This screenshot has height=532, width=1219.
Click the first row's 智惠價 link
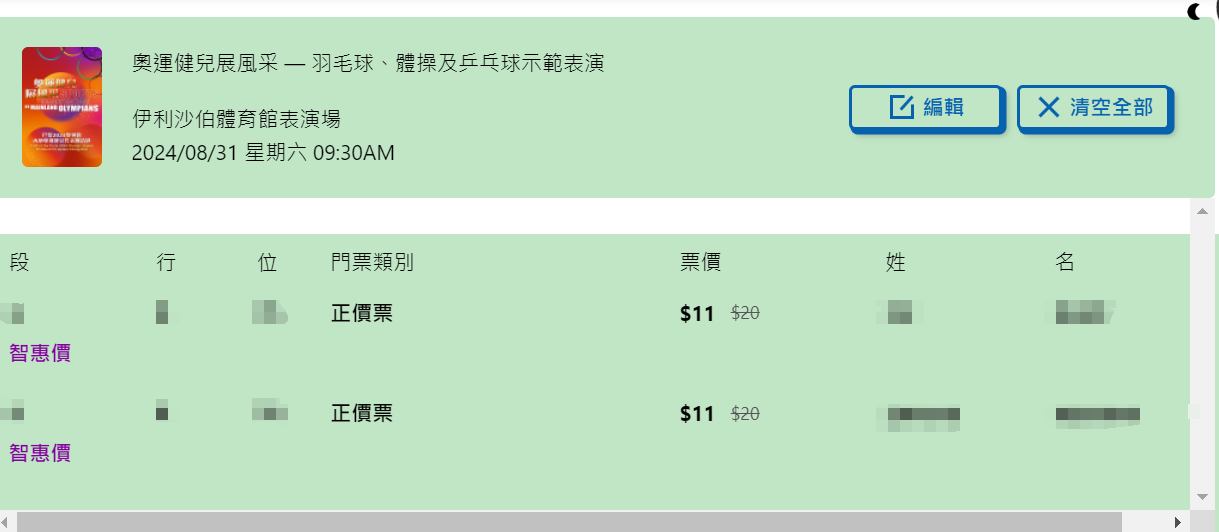coord(40,352)
